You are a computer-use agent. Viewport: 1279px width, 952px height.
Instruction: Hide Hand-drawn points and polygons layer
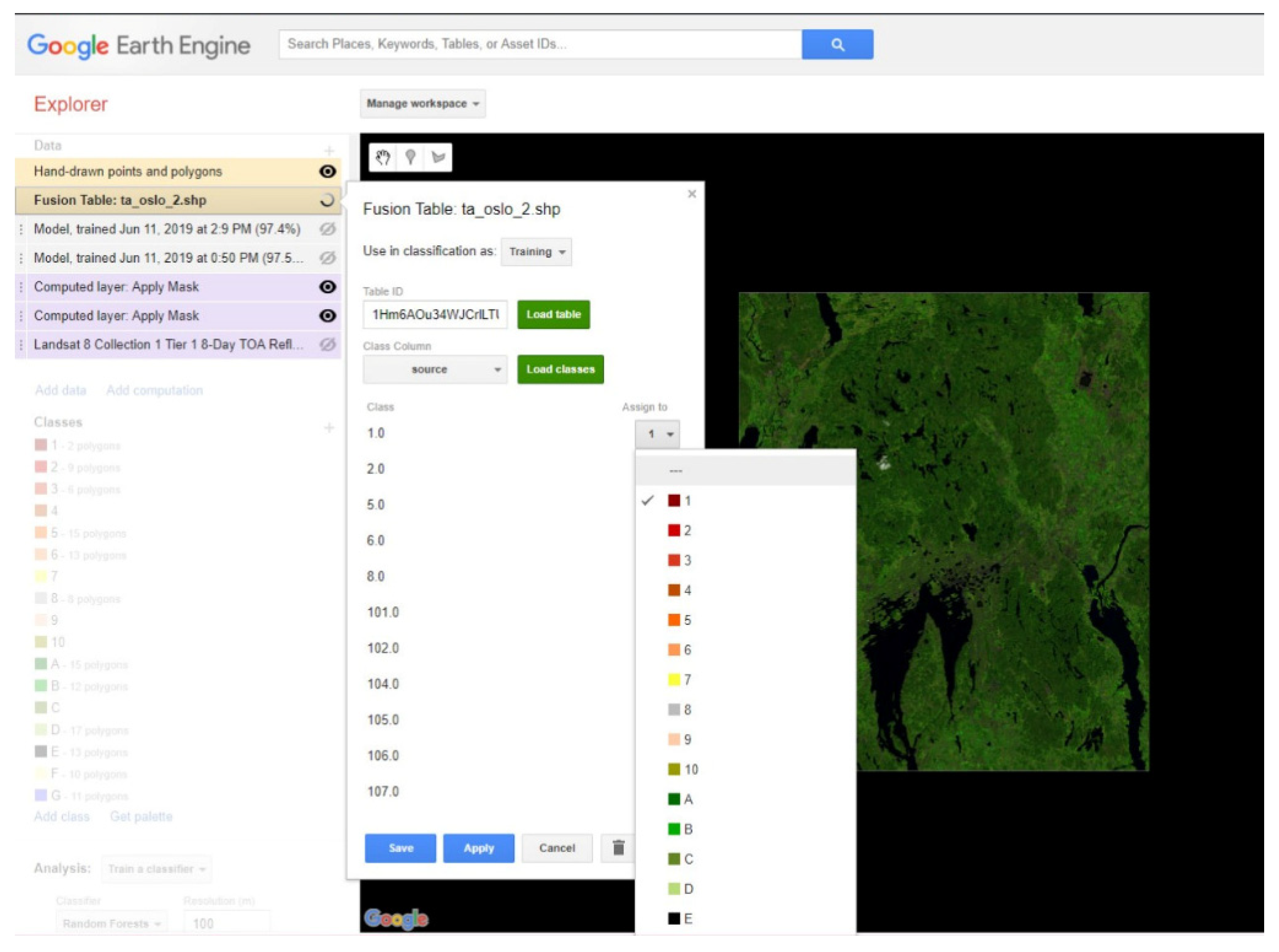tap(327, 171)
